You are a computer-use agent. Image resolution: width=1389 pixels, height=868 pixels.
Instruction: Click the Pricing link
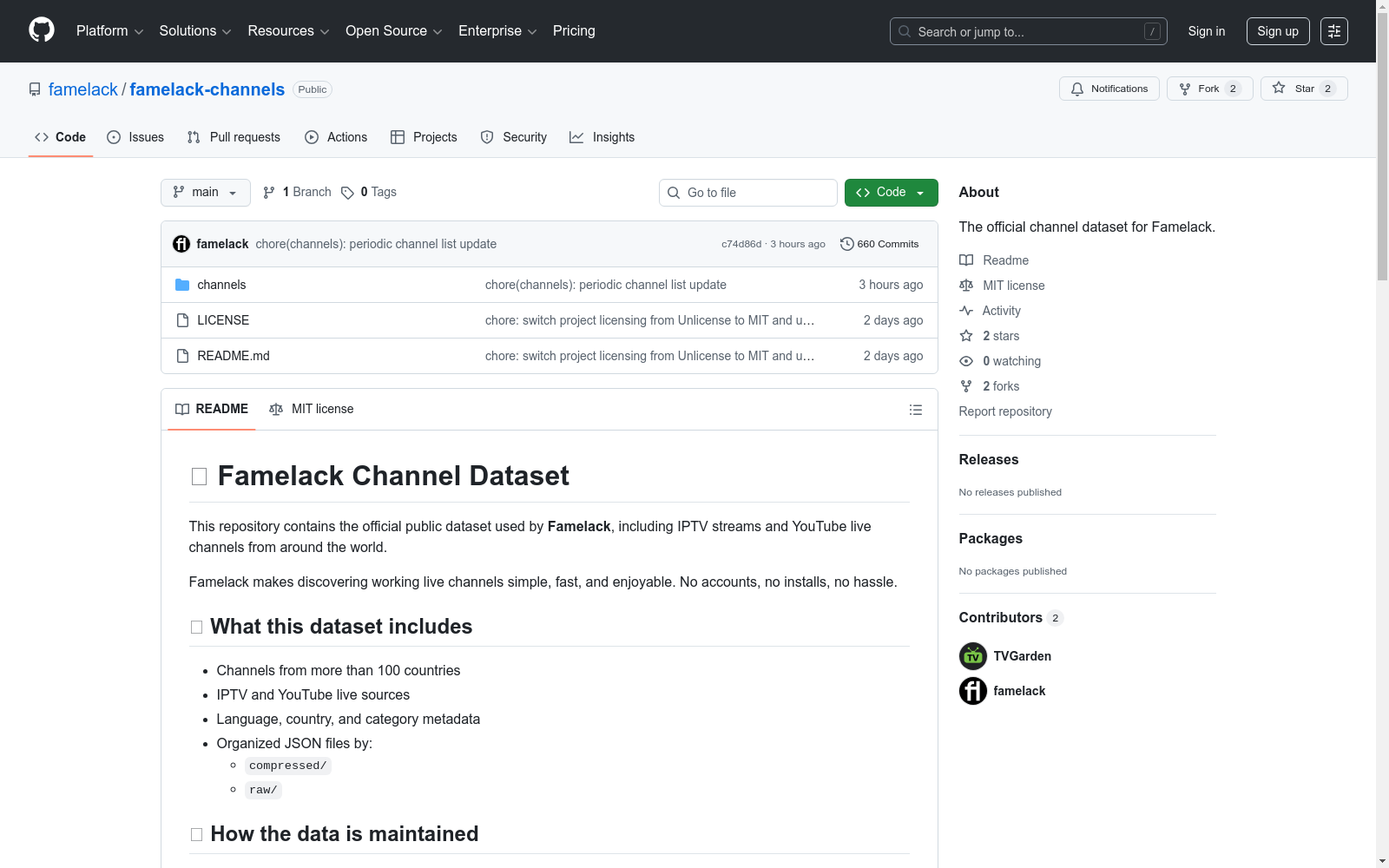point(574,31)
